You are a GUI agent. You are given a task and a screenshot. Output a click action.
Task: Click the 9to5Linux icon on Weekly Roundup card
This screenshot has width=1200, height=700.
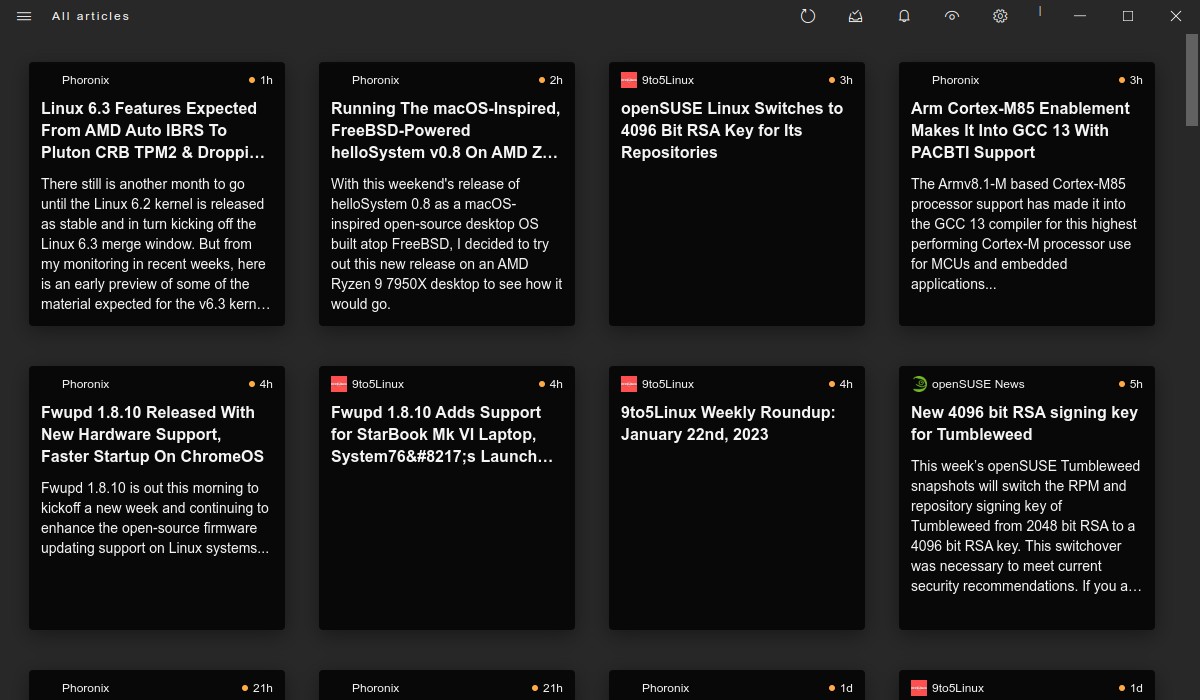pyautogui.click(x=629, y=384)
